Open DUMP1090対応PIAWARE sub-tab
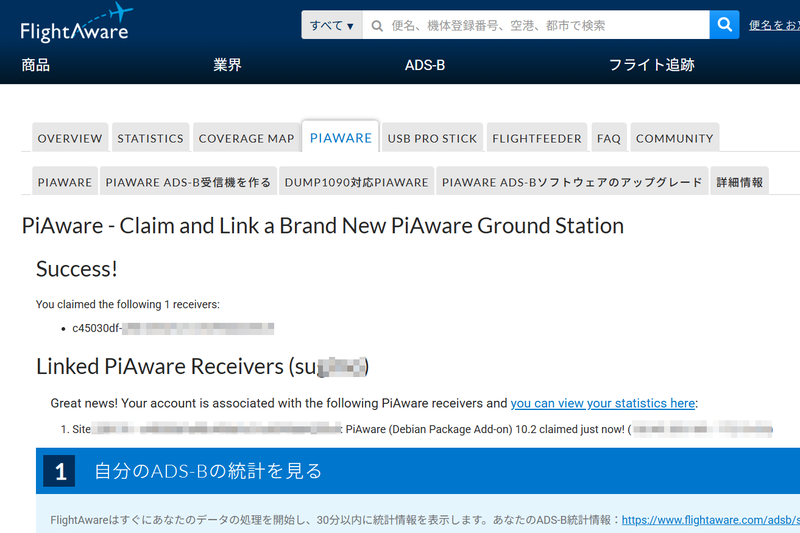 [356, 182]
